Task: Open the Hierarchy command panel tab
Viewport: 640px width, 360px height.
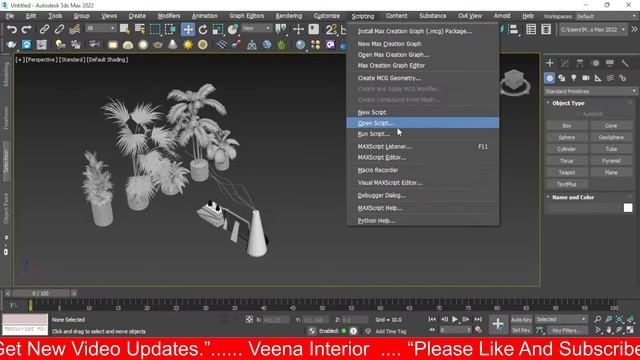Action: point(580,63)
